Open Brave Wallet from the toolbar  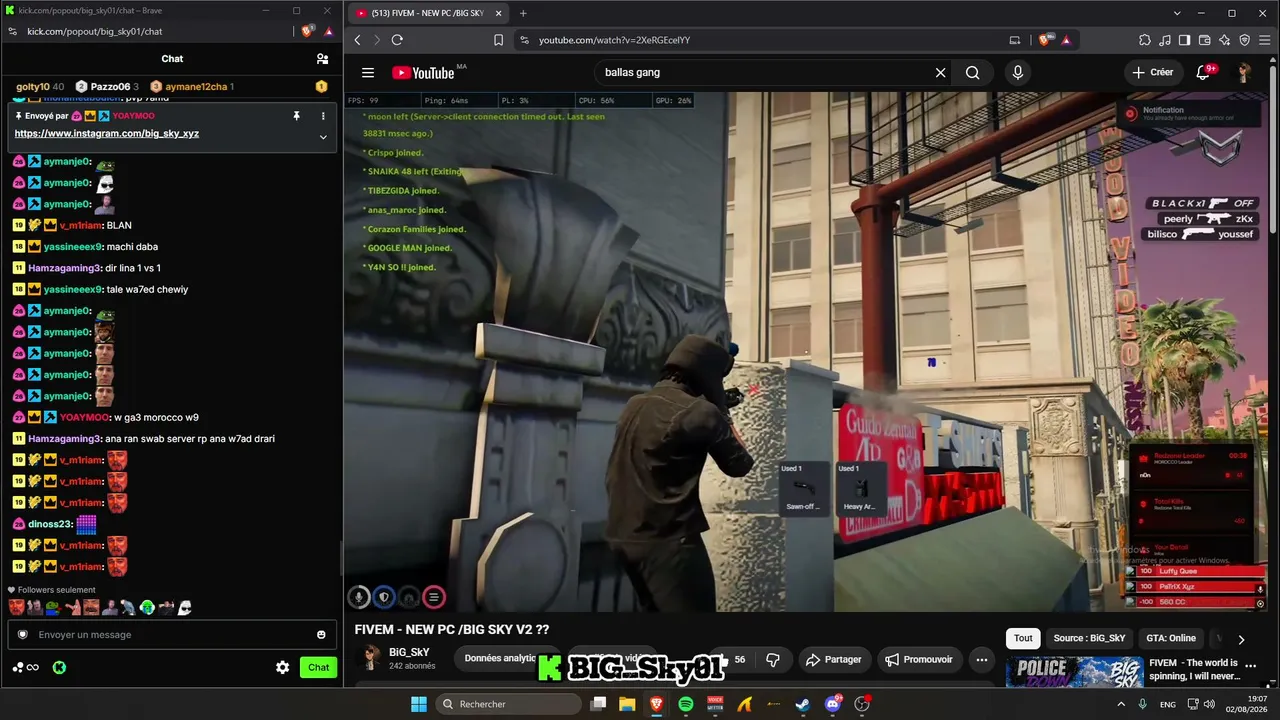pyautogui.click(x=1205, y=40)
